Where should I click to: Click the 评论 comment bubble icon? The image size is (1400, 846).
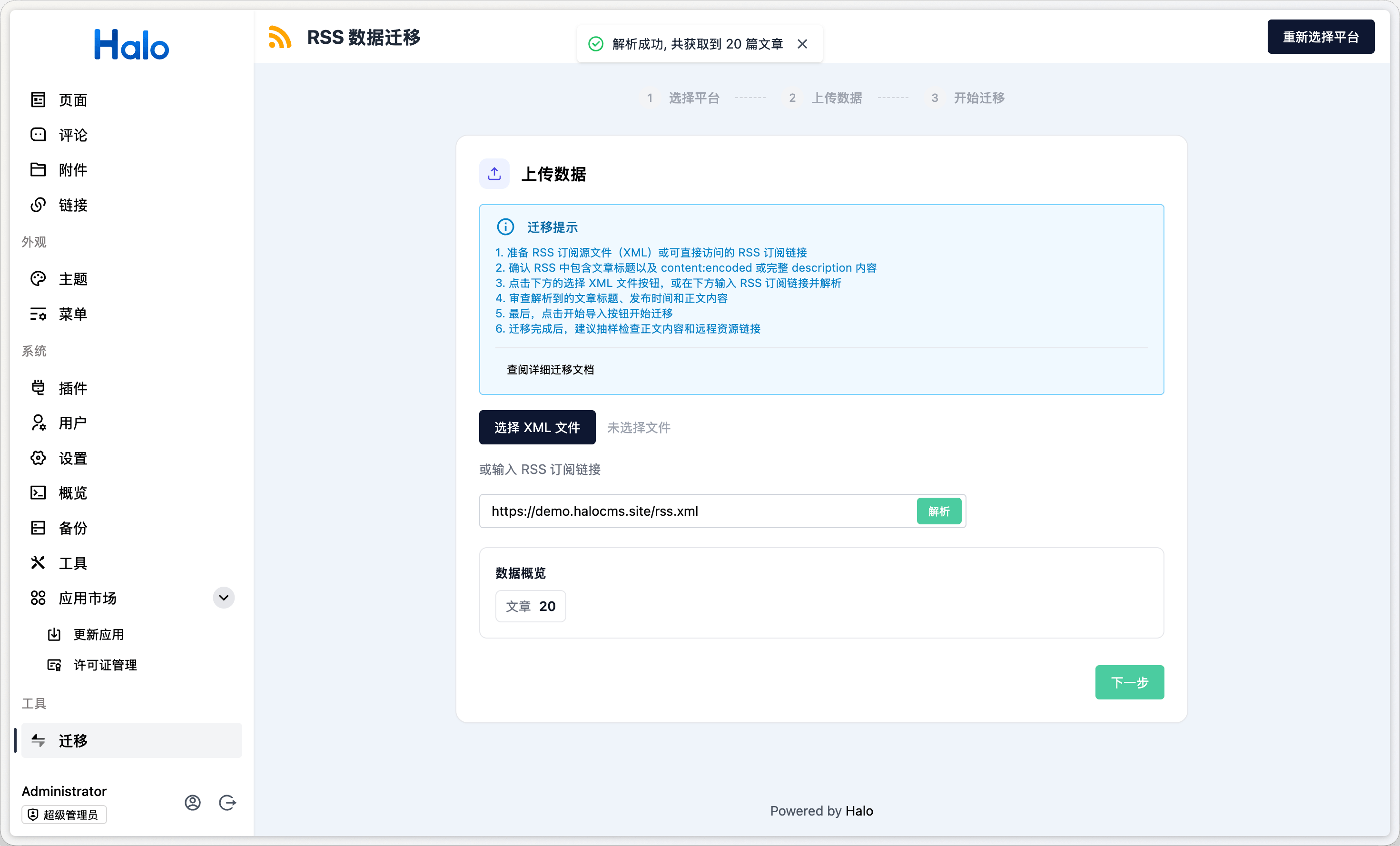point(38,135)
